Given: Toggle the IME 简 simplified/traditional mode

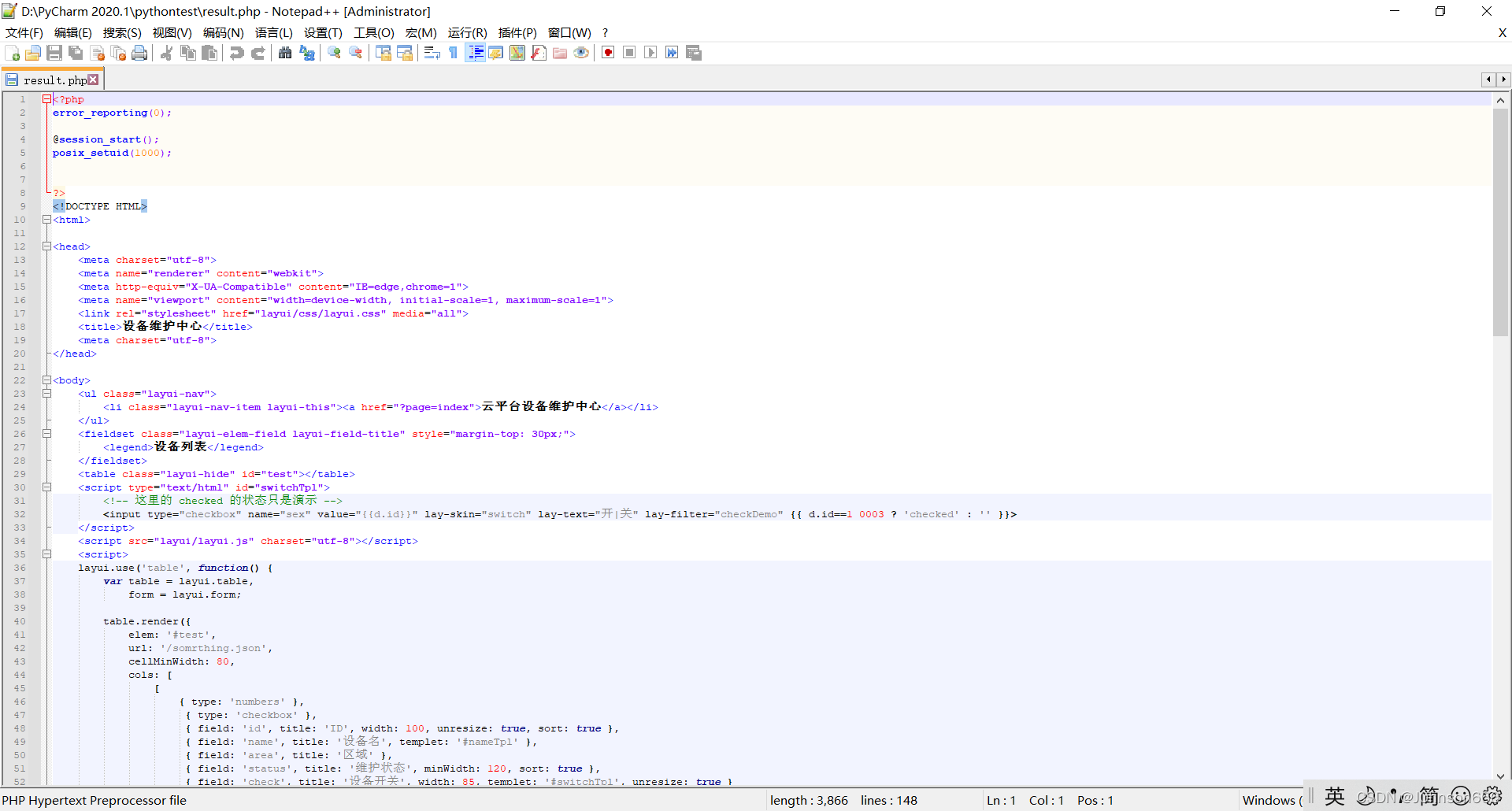Looking at the screenshot, I should point(1429,796).
